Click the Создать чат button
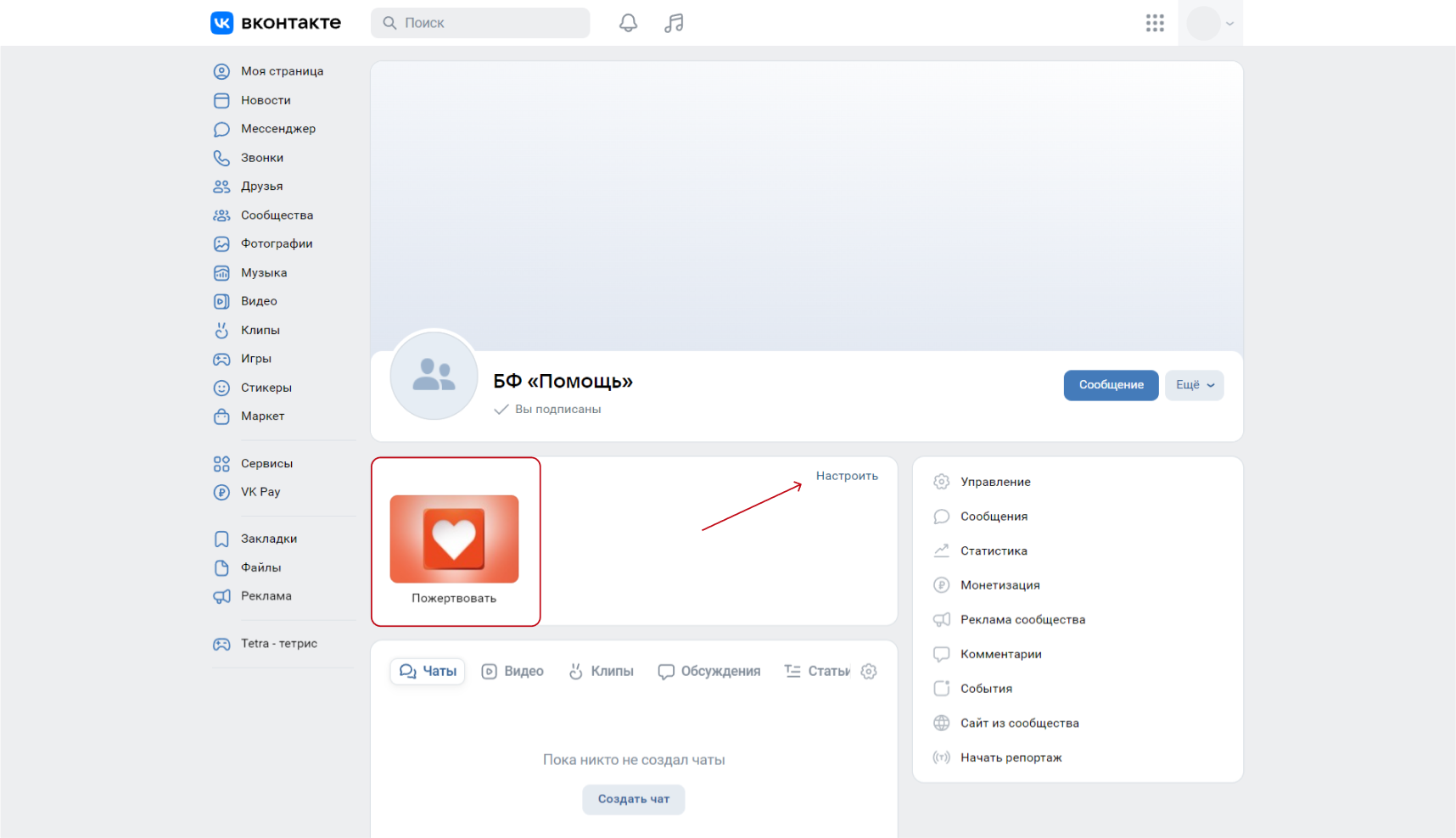Image resolution: width=1456 pixels, height=838 pixels. coord(634,799)
